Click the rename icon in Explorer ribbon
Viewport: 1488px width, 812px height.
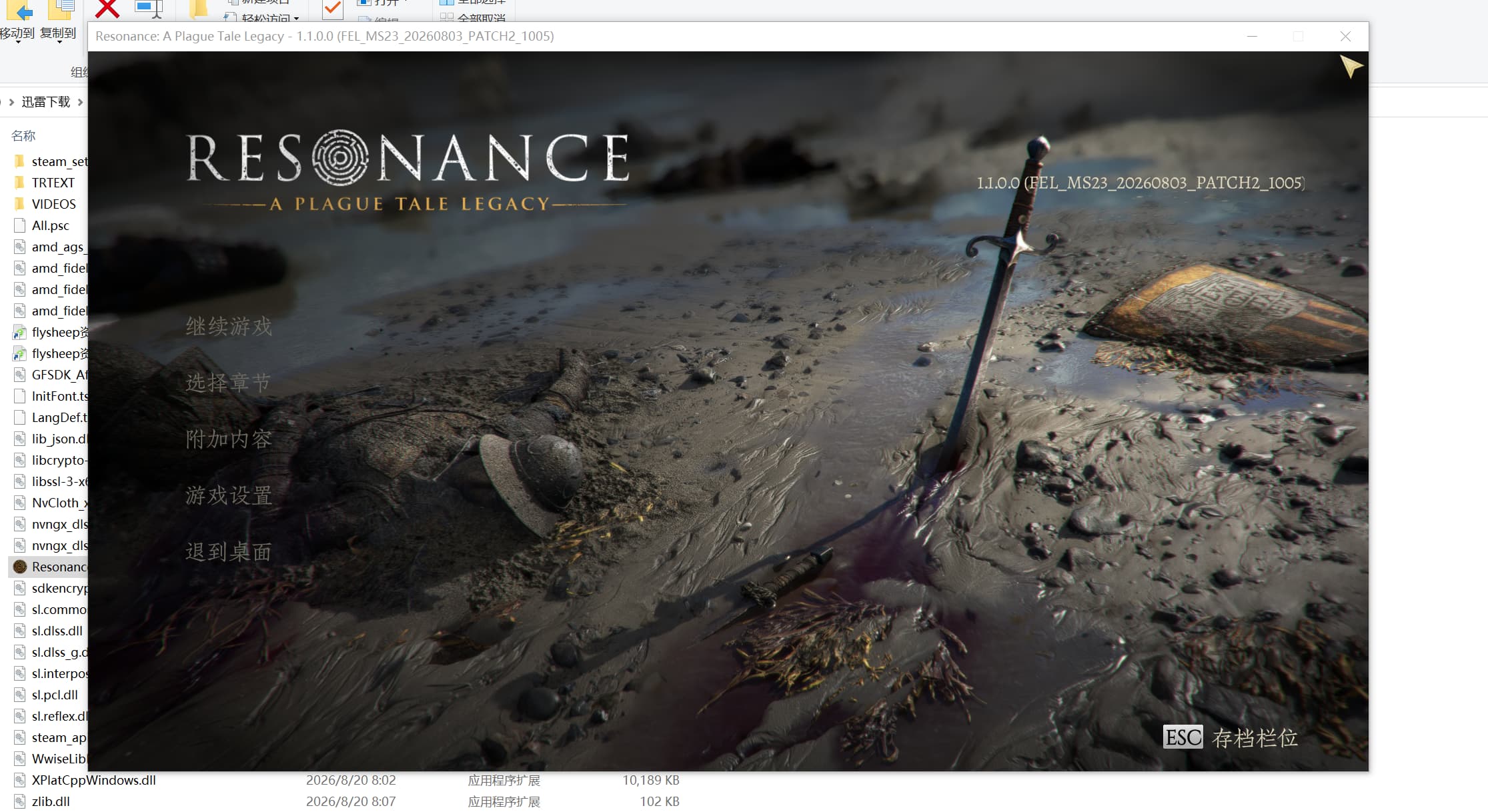[149, 8]
